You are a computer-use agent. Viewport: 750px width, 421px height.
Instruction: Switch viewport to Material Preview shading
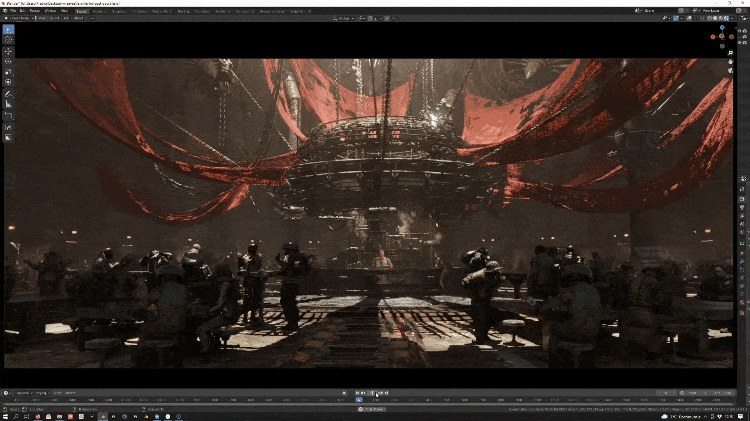pyautogui.click(x=721, y=18)
